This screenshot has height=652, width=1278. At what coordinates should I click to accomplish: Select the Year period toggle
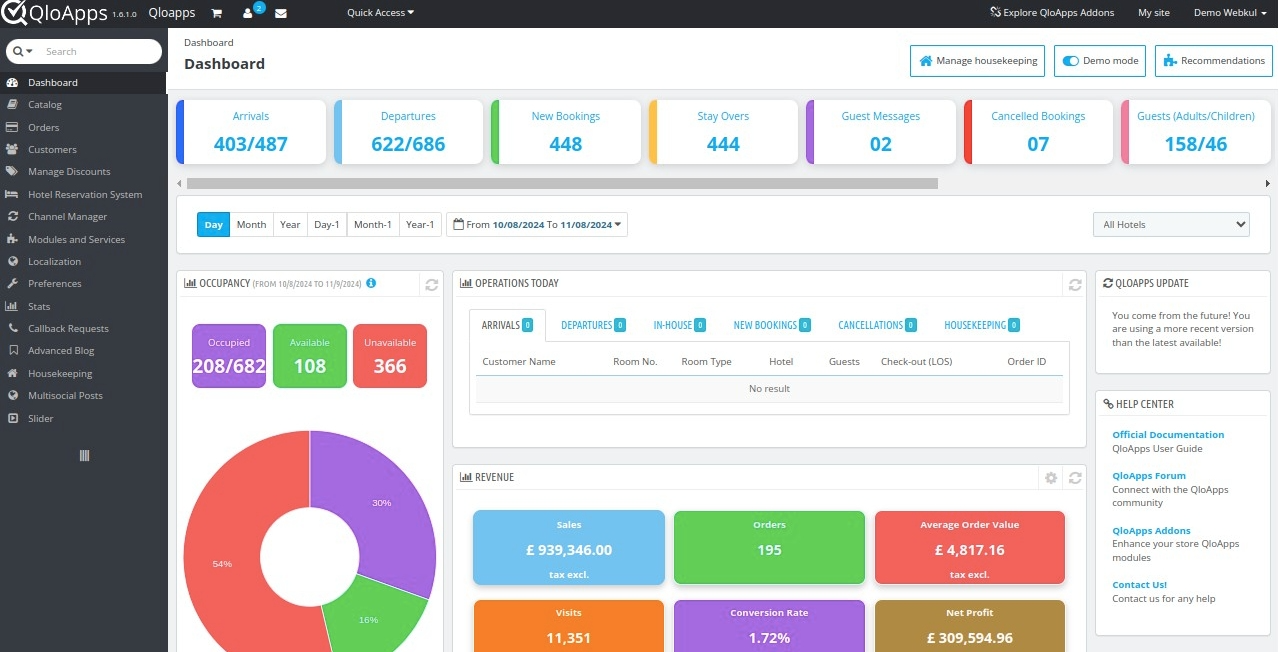(x=290, y=224)
